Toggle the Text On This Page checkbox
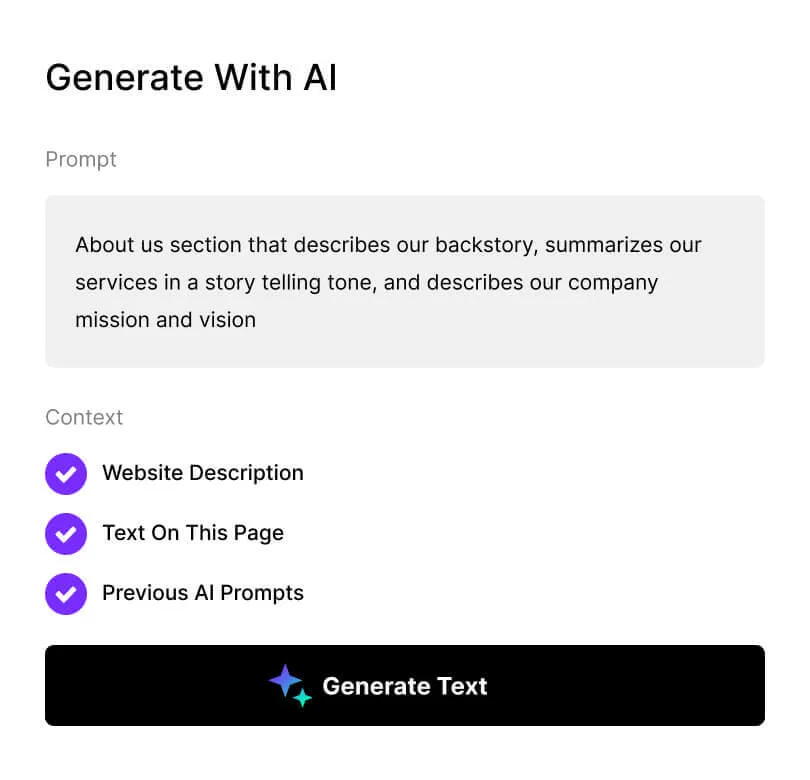The width and height of the screenshot is (810, 780). (66, 533)
